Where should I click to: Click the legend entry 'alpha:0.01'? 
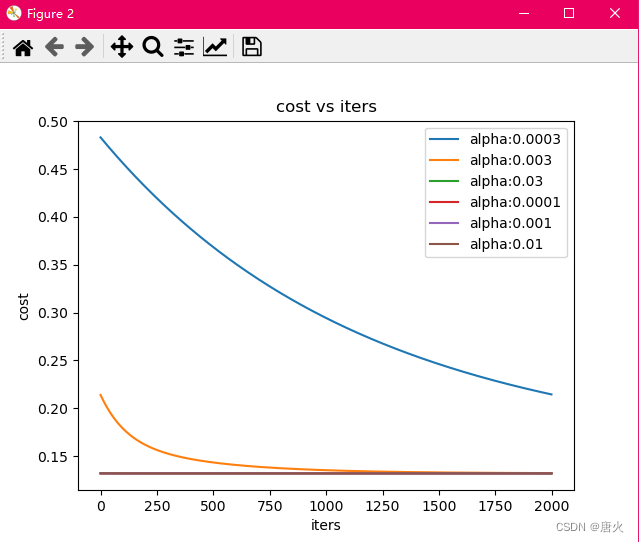click(x=506, y=245)
